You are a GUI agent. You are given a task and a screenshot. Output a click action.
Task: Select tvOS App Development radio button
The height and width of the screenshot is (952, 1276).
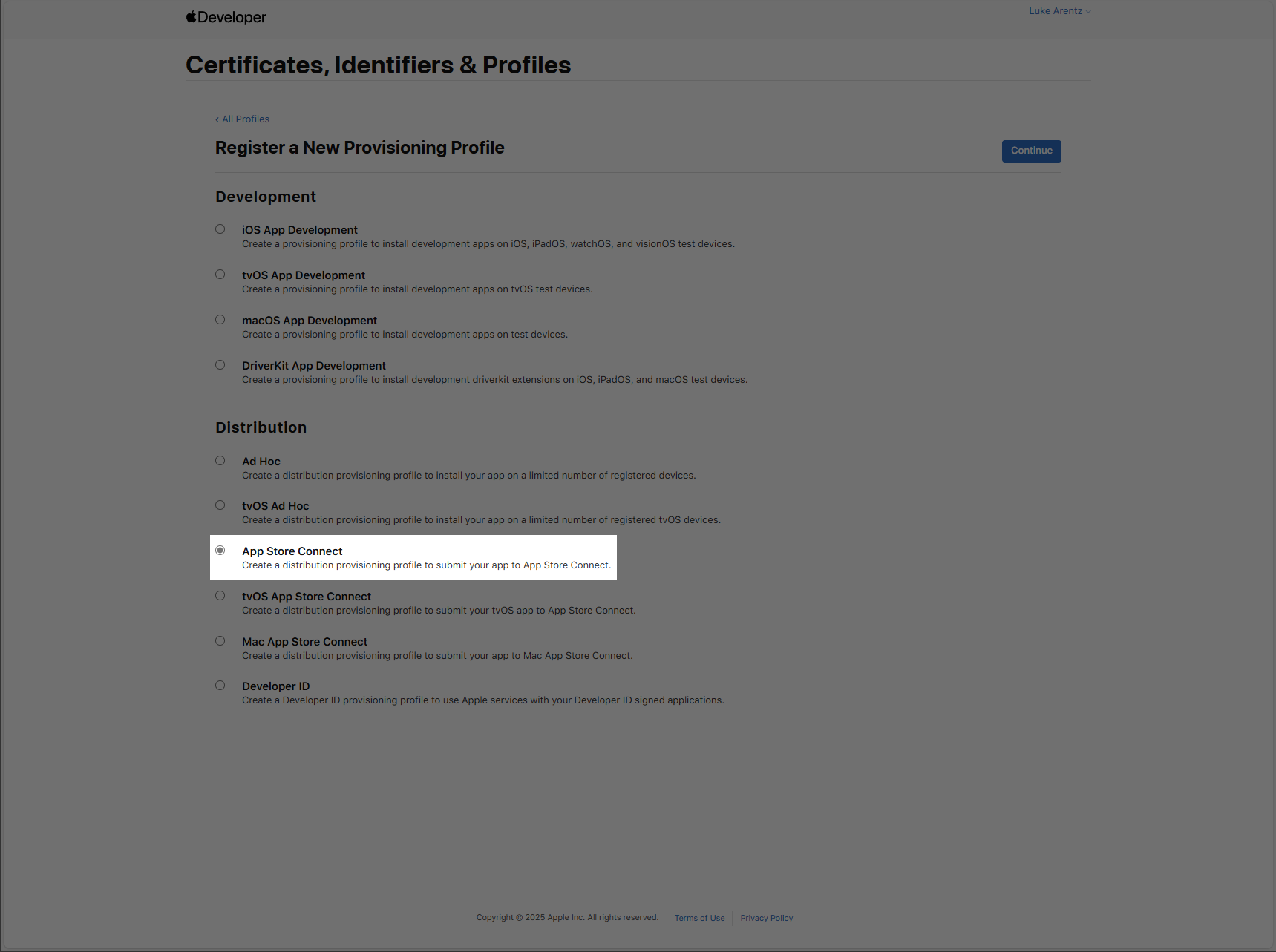pos(220,275)
